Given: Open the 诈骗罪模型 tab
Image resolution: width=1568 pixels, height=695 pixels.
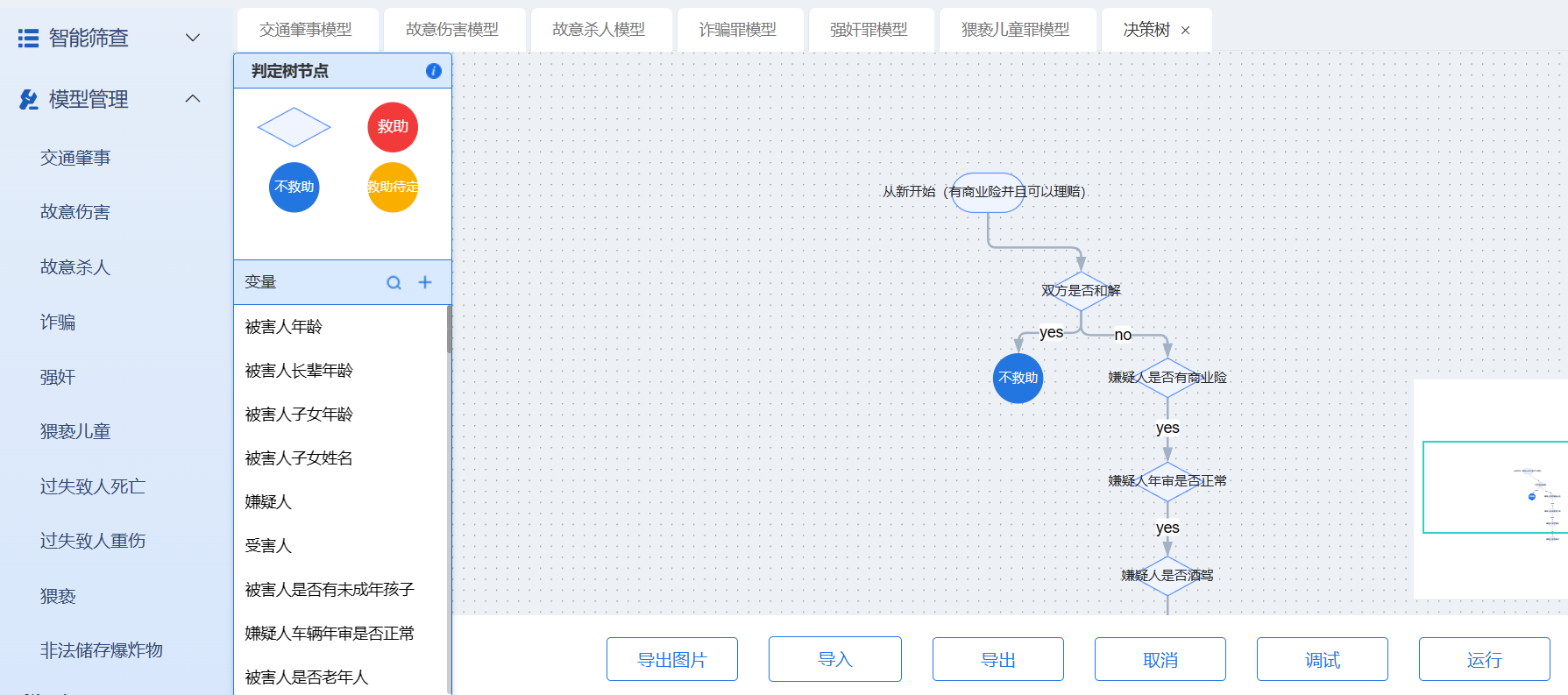Looking at the screenshot, I should coord(737,30).
